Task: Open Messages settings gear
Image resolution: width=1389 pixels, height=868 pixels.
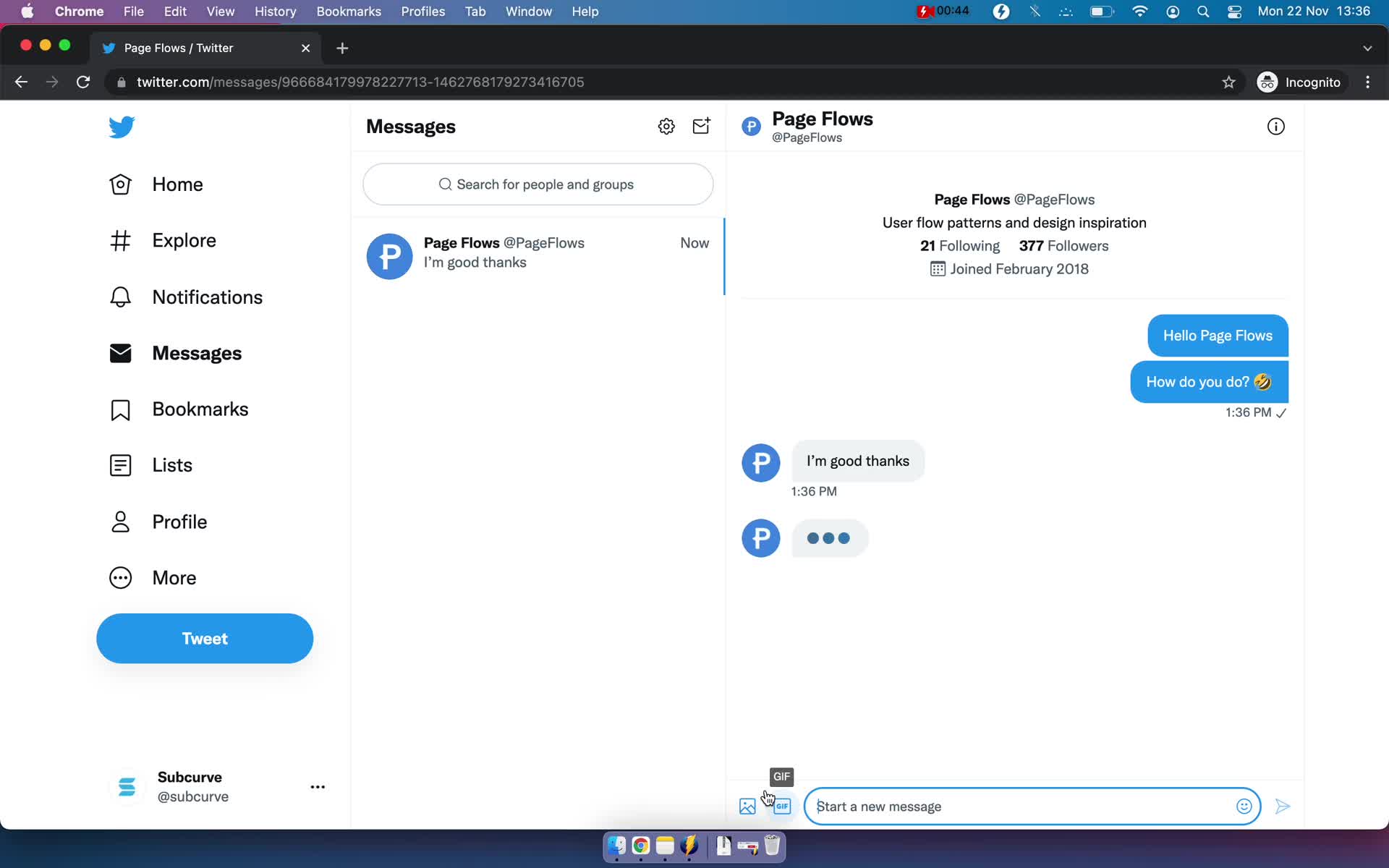Action: pyautogui.click(x=666, y=127)
